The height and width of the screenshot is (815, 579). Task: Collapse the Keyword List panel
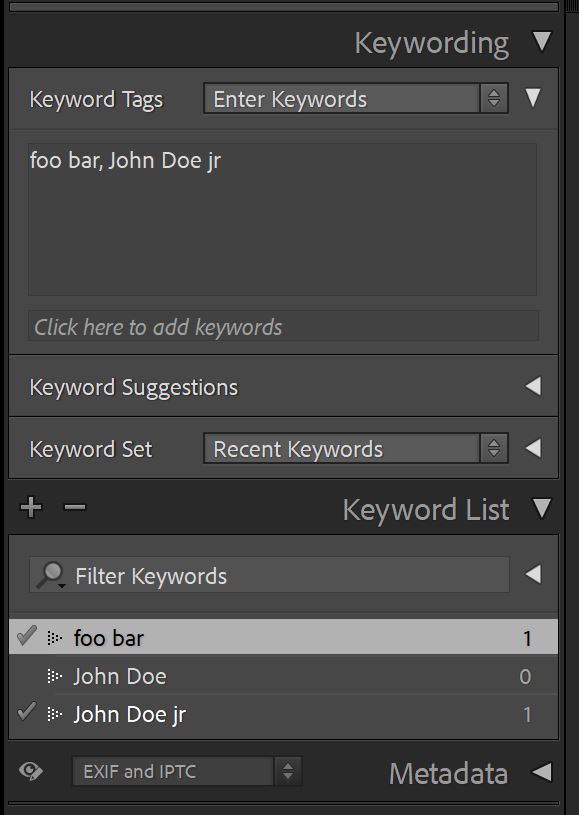pos(540,510)
